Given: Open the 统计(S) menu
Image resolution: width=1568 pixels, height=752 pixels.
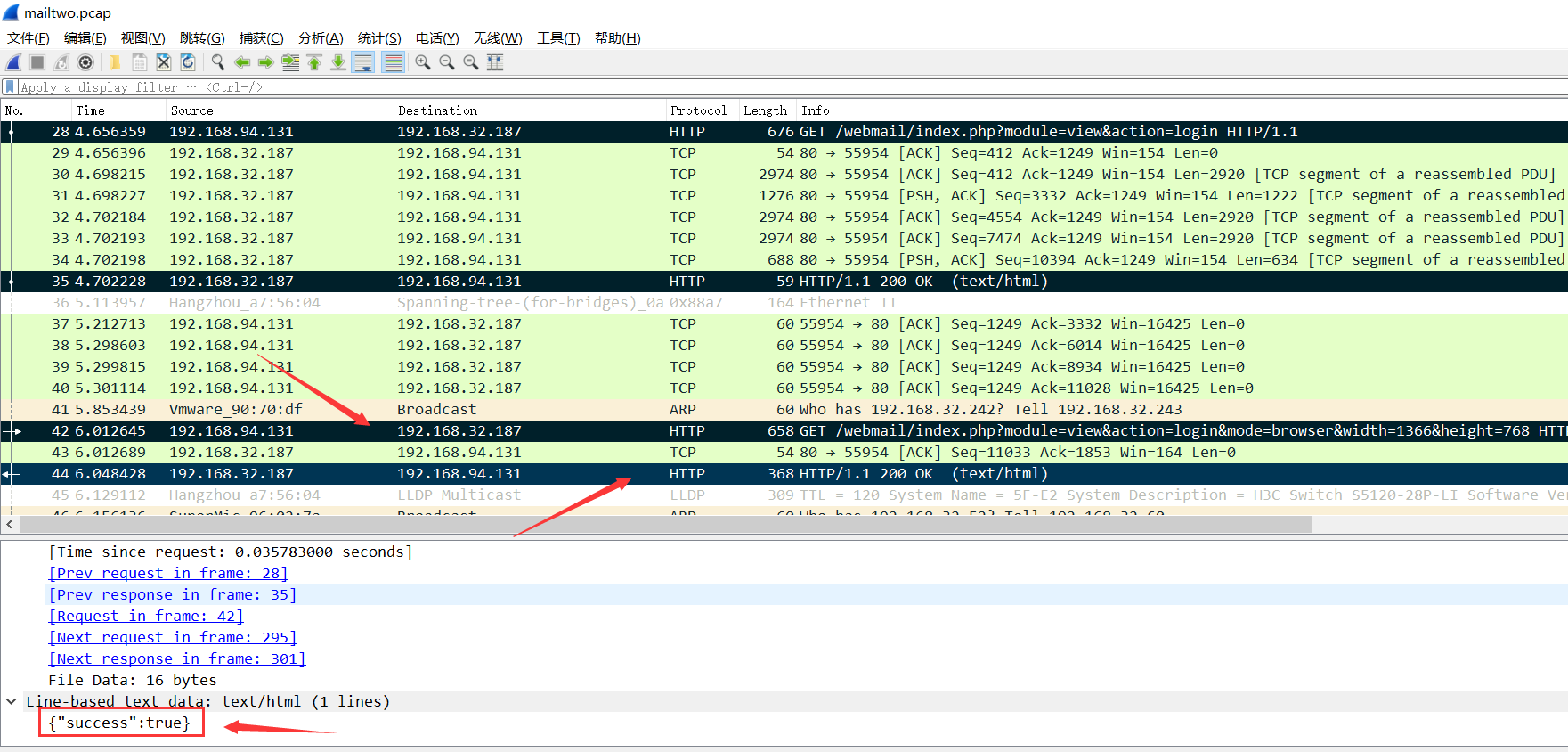Looking at the screenshot, I should tap(379, 38).
